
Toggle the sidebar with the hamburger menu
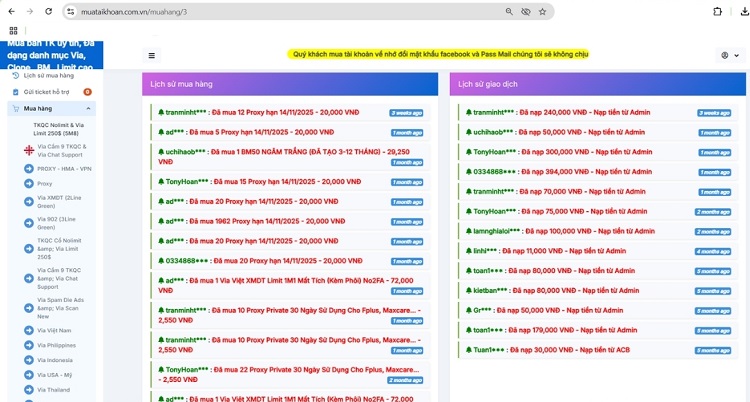152,56
